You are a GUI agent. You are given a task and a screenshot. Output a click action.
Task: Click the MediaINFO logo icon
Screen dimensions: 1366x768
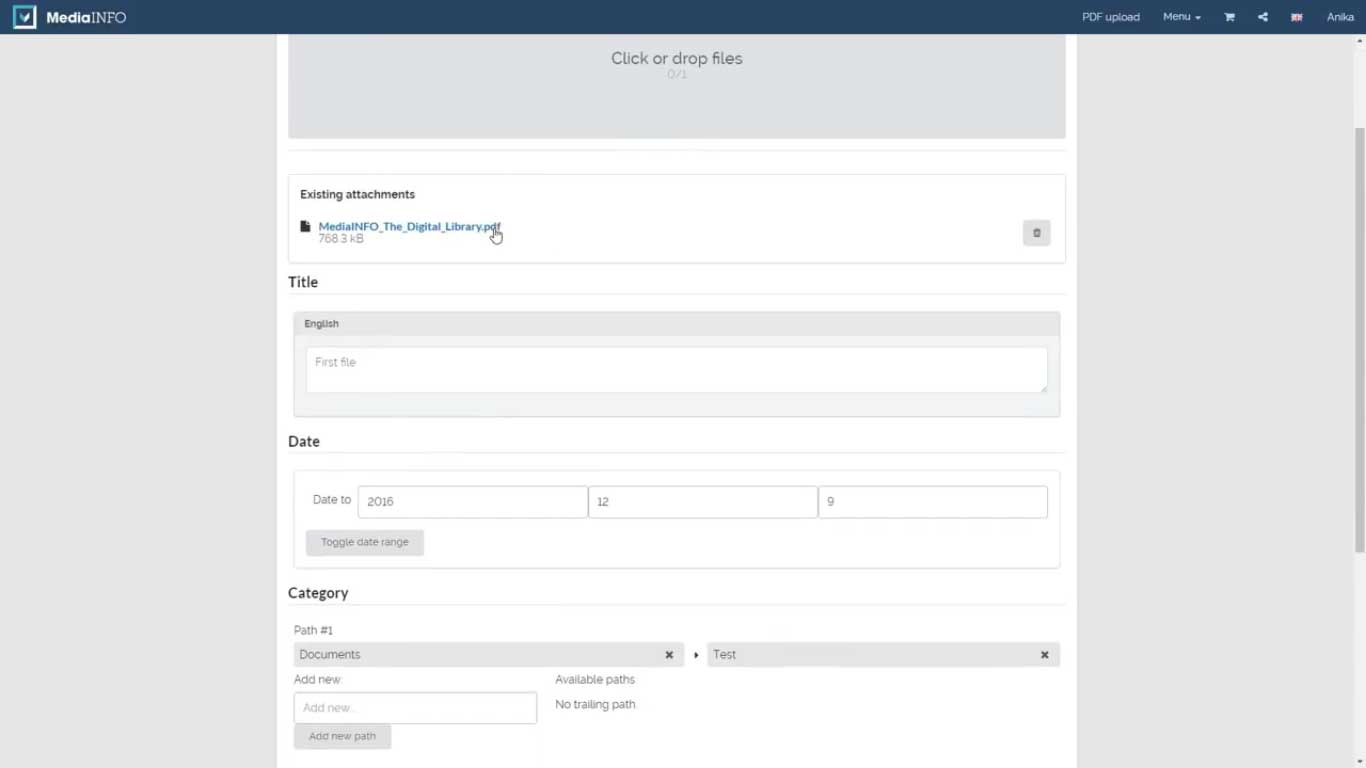[x=25, y=17]
